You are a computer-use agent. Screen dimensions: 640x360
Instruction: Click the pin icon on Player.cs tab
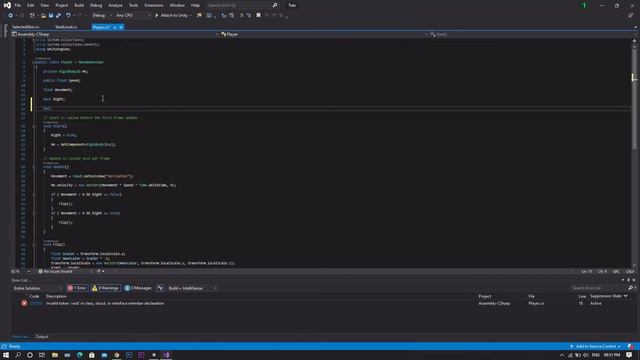pyautogui.click(x=115, y=27)
